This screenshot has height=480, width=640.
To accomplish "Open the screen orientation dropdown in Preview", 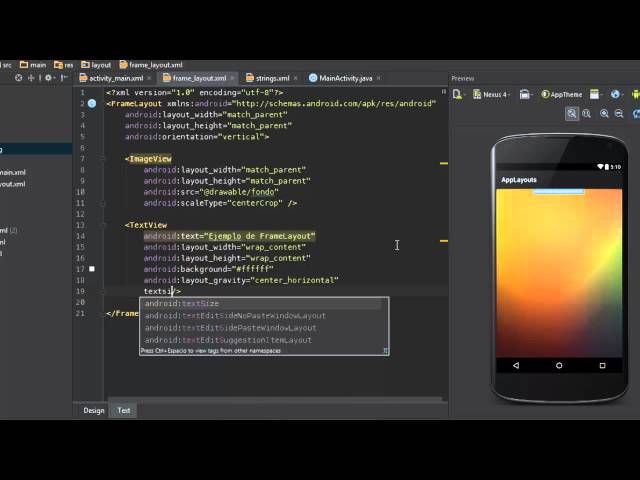I will [526, 95].
